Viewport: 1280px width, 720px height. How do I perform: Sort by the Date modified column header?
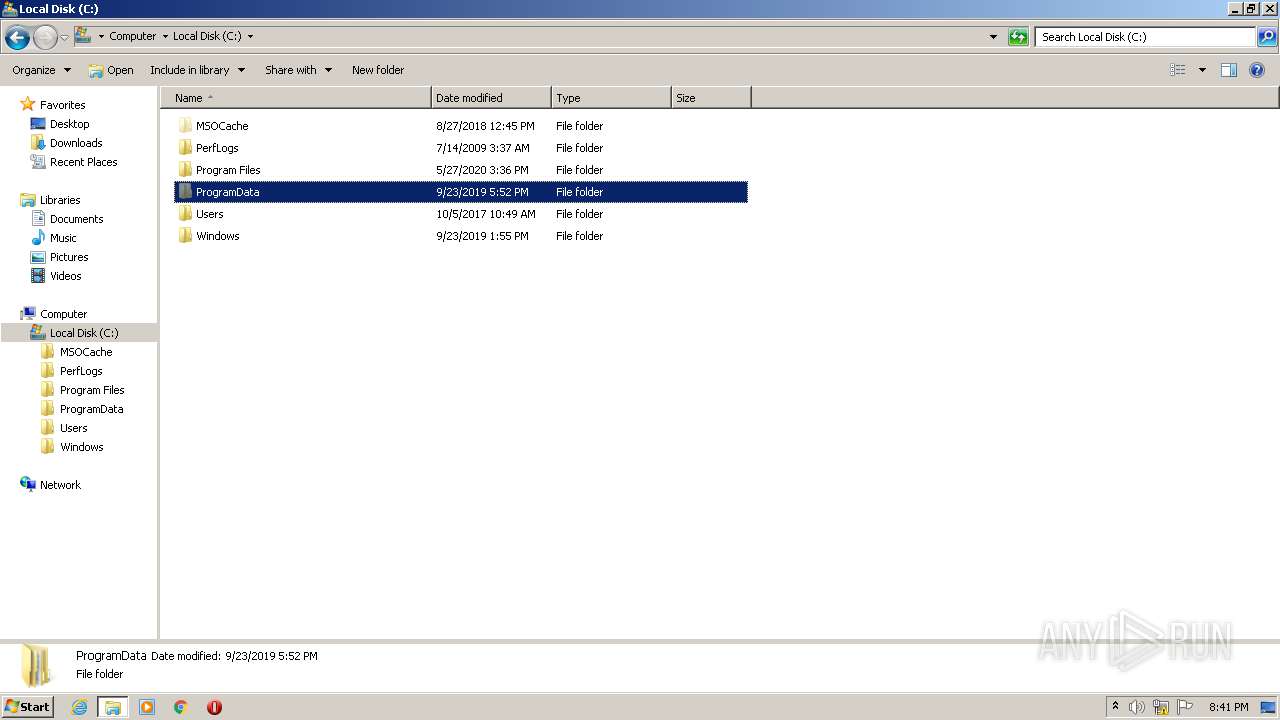491,98
